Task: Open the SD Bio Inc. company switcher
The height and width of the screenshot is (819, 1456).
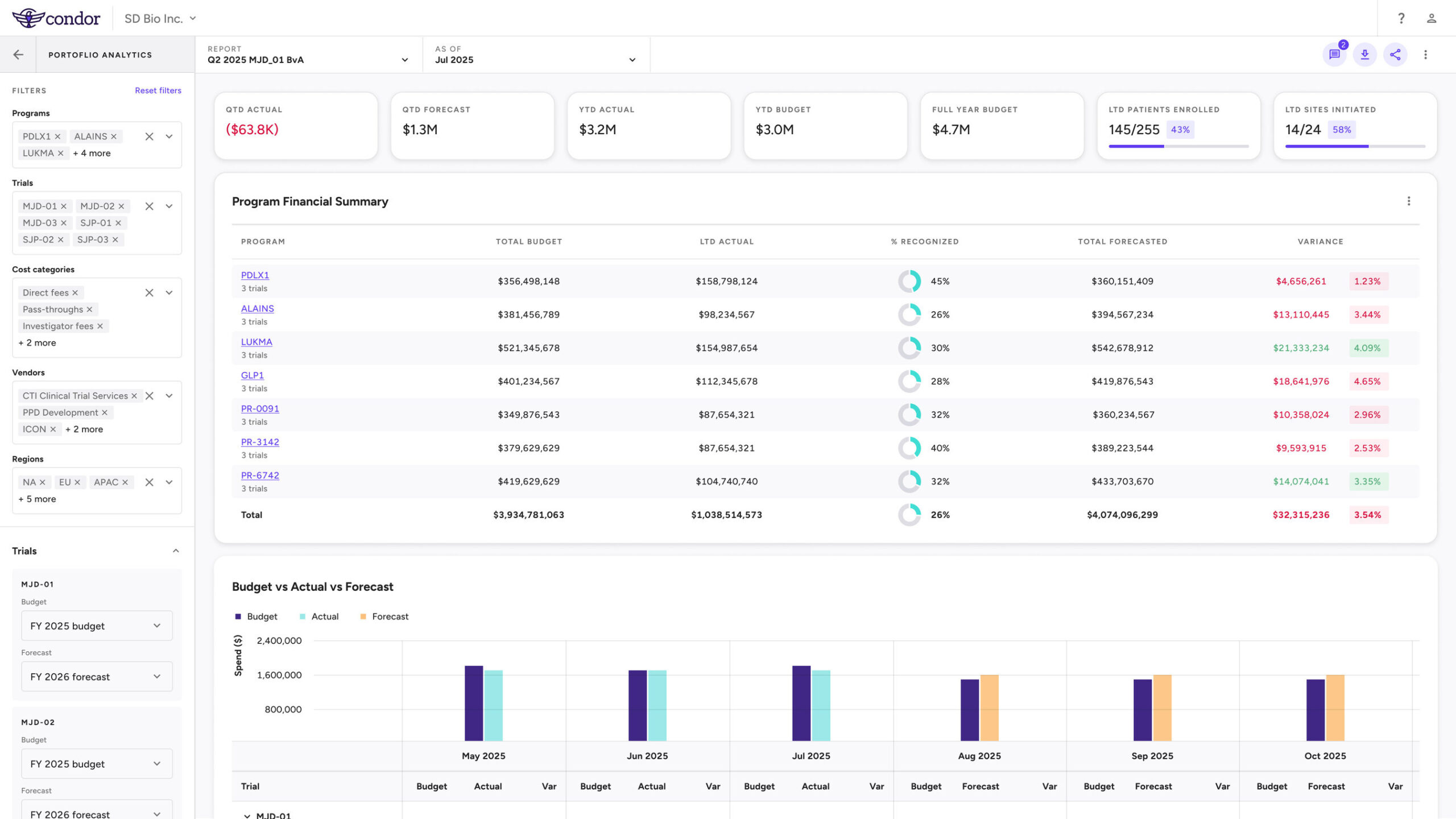Action: (x=160, y=18)
